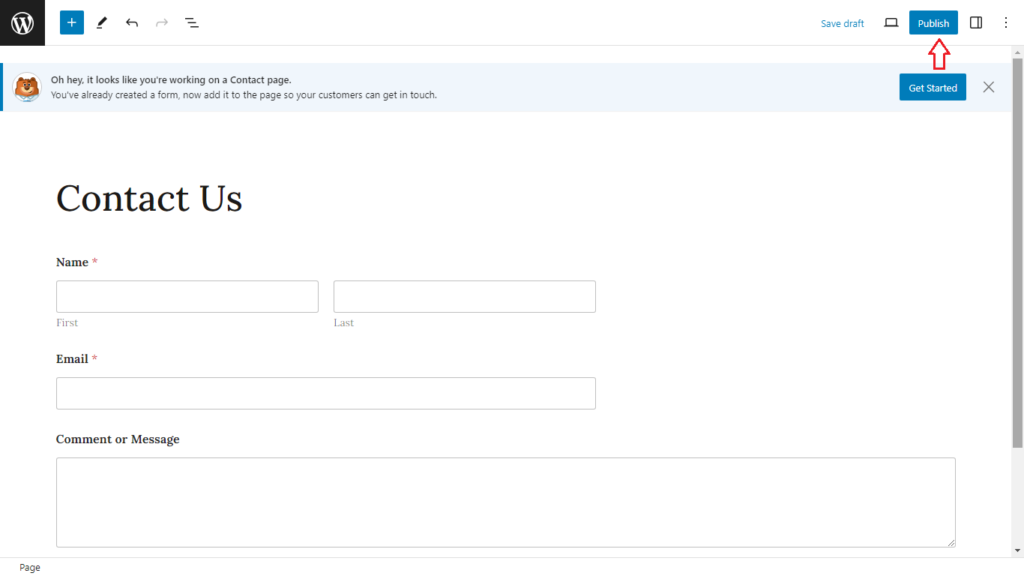Screen dimensions: 1024x576
Task: Click the Save draft link
Action: [842, 23]
